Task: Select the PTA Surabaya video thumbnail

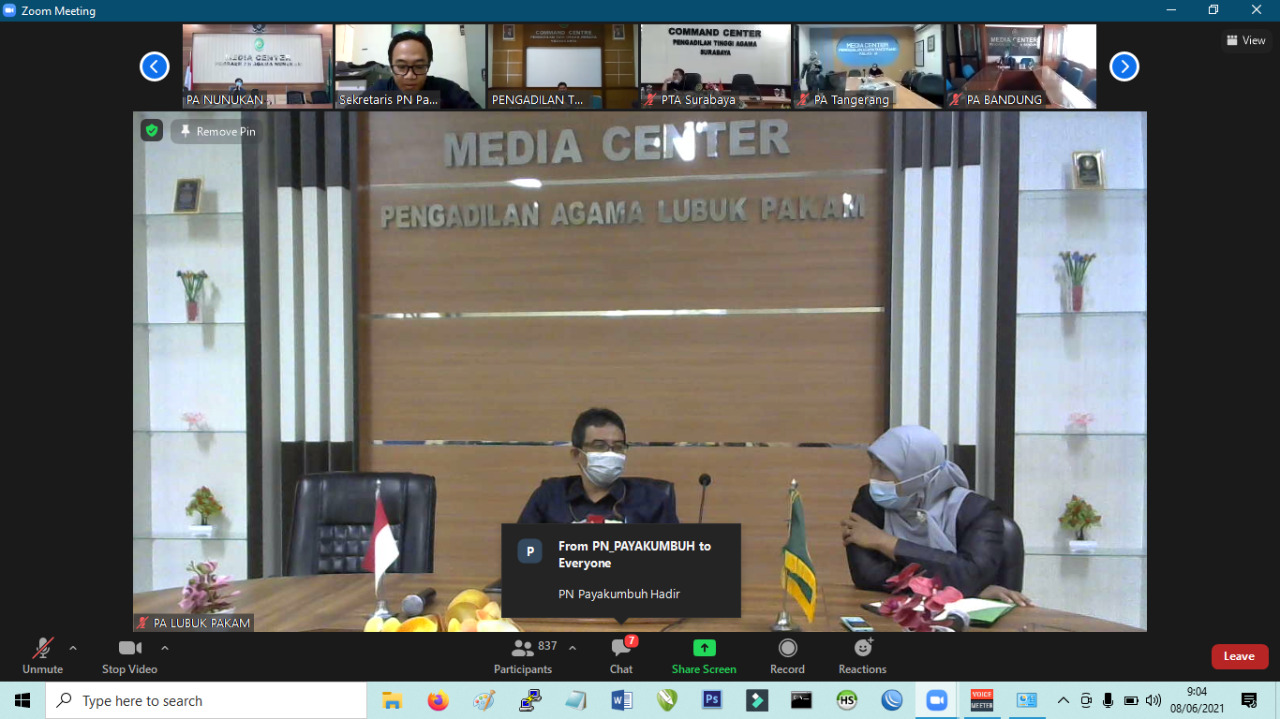Action: tap(715, 66)
